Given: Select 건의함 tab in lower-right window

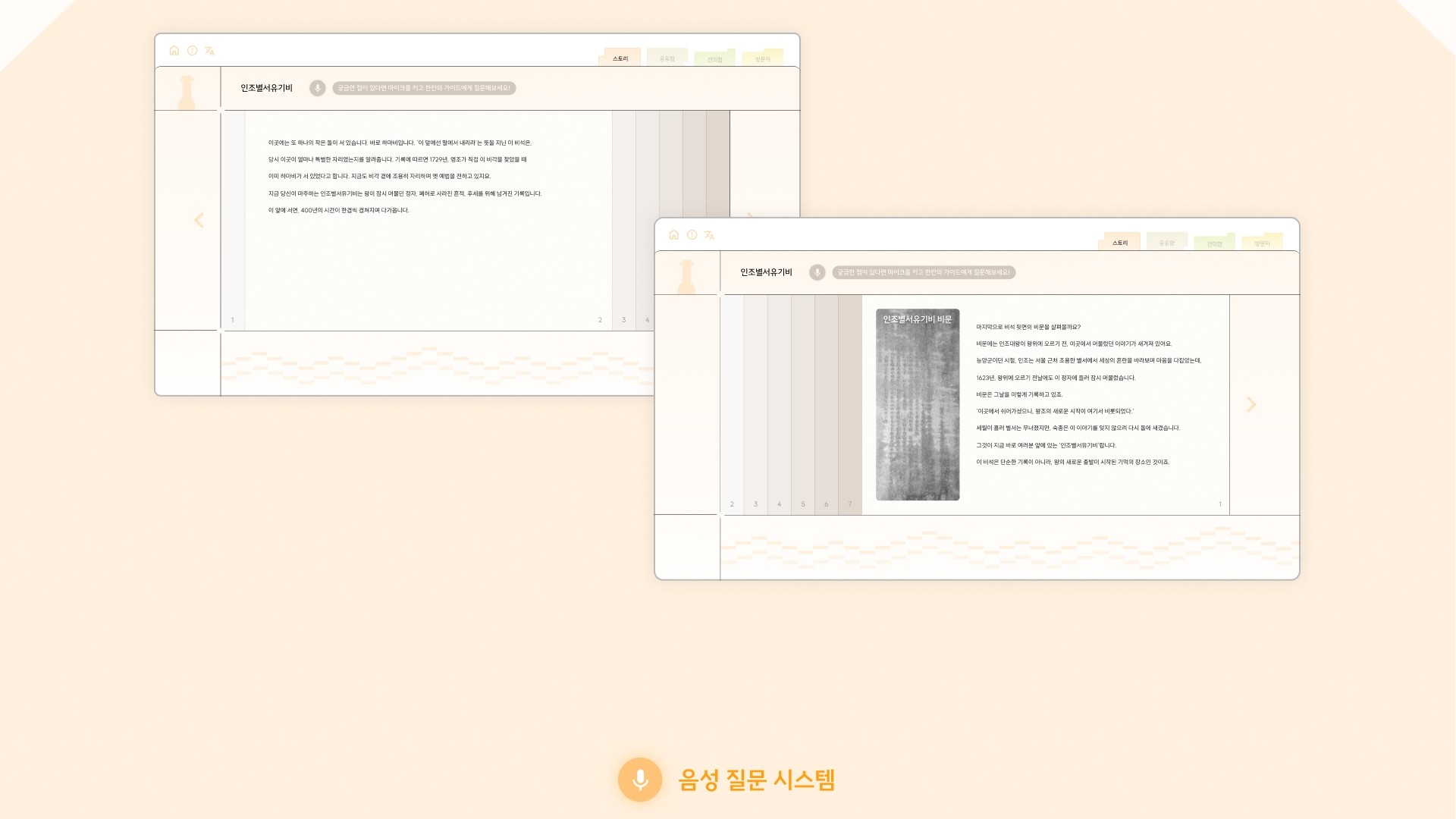Looking at the screenshot, I should 1214,243.
